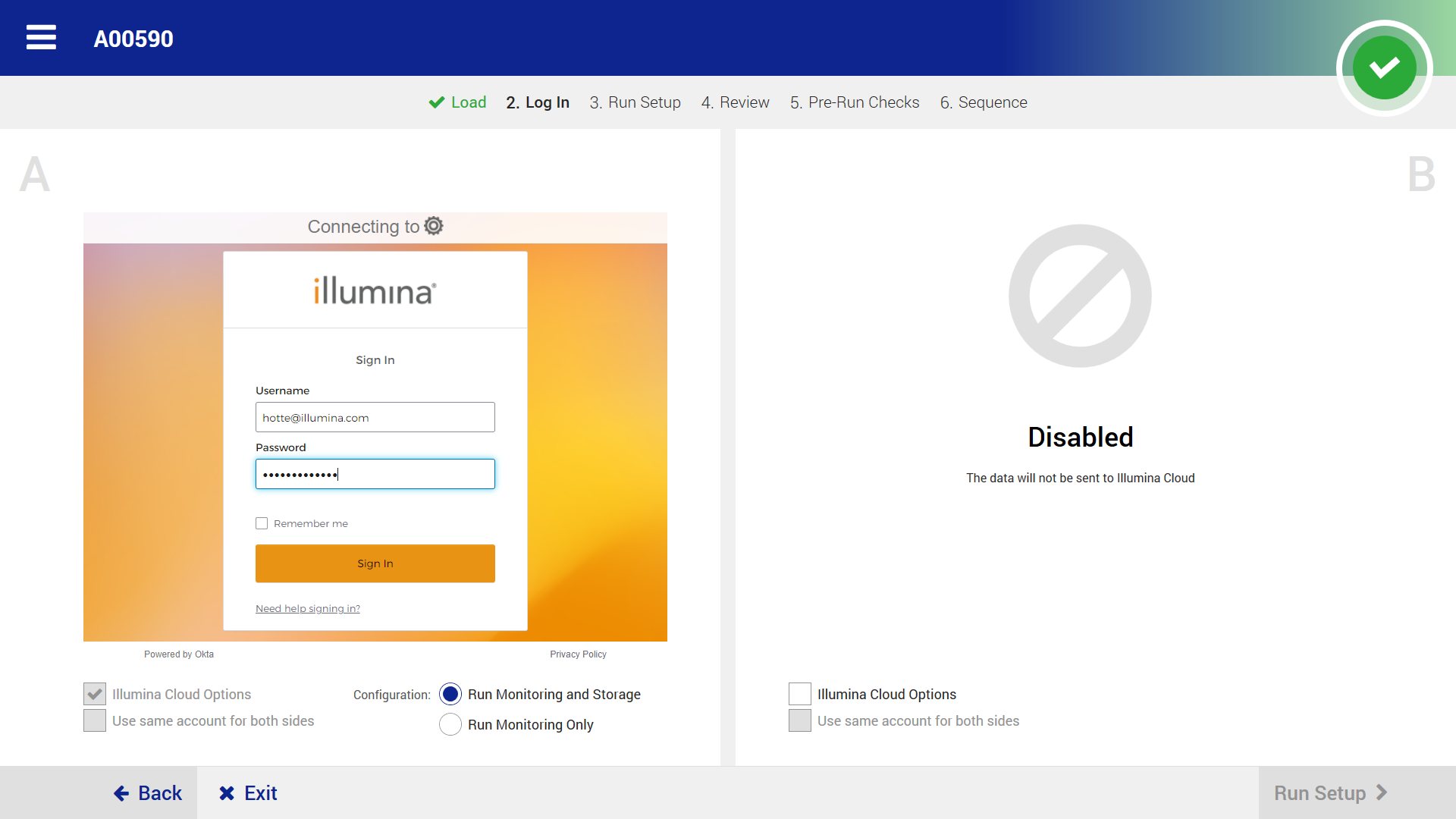Toggle side A Use same account checkbox
This screenshot has width=1456, height=819.
coord(95,720)
